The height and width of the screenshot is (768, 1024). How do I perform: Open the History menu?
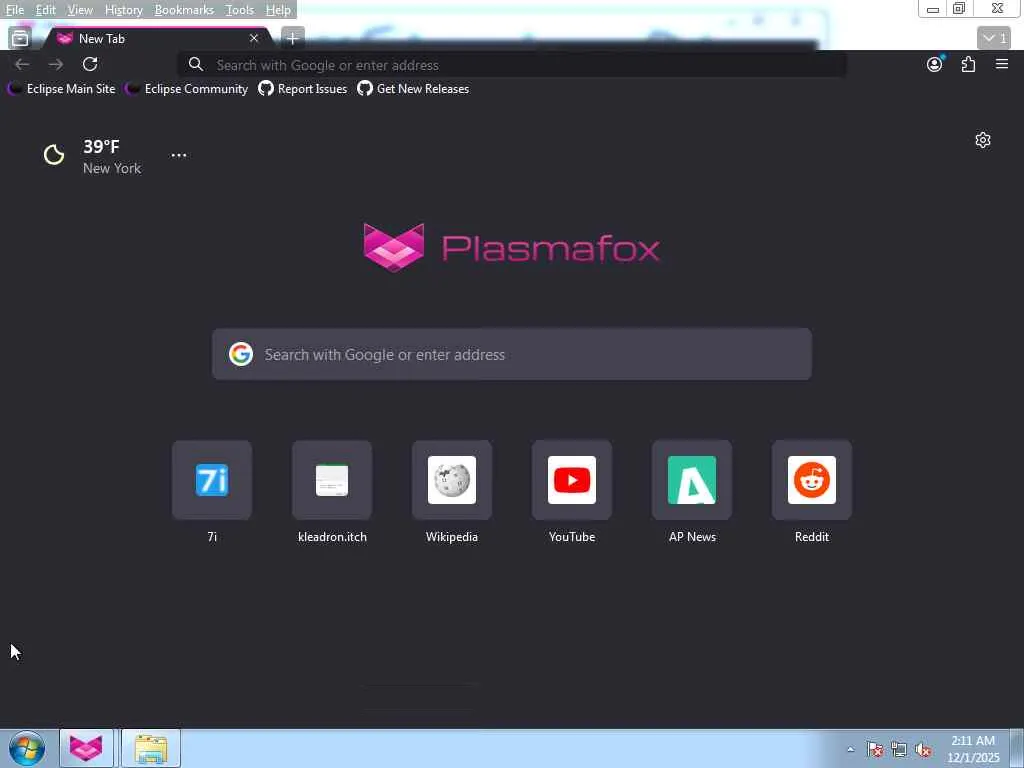(x=123, y=10)
